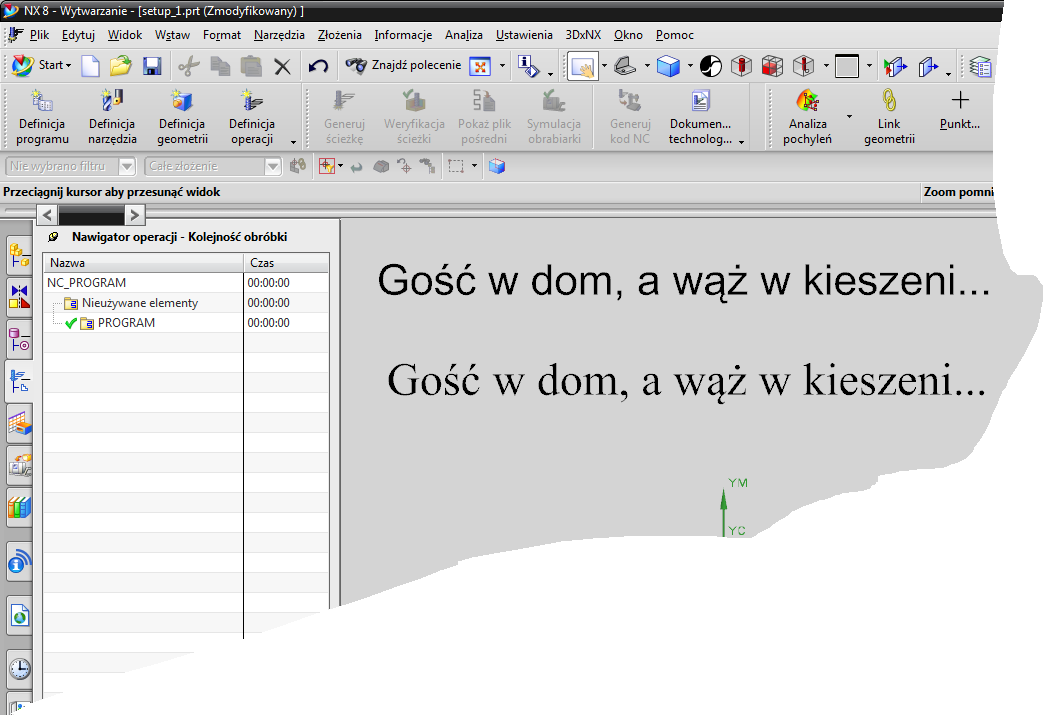The image size is (1044, 720).
Task: Open dropdown next to shaded cube icon
Action: point(690,66)
